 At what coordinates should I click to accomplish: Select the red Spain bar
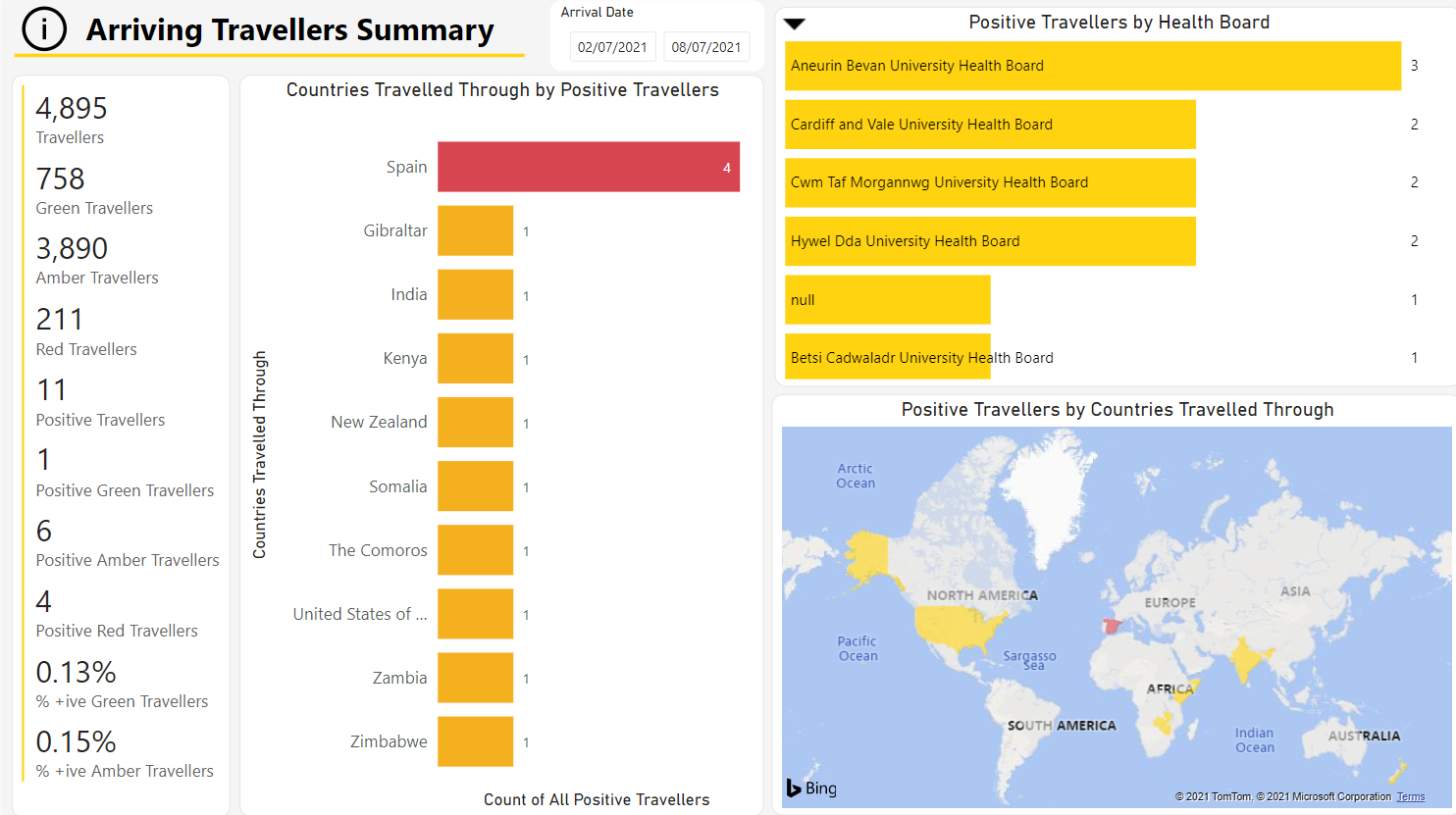[588, 167]
